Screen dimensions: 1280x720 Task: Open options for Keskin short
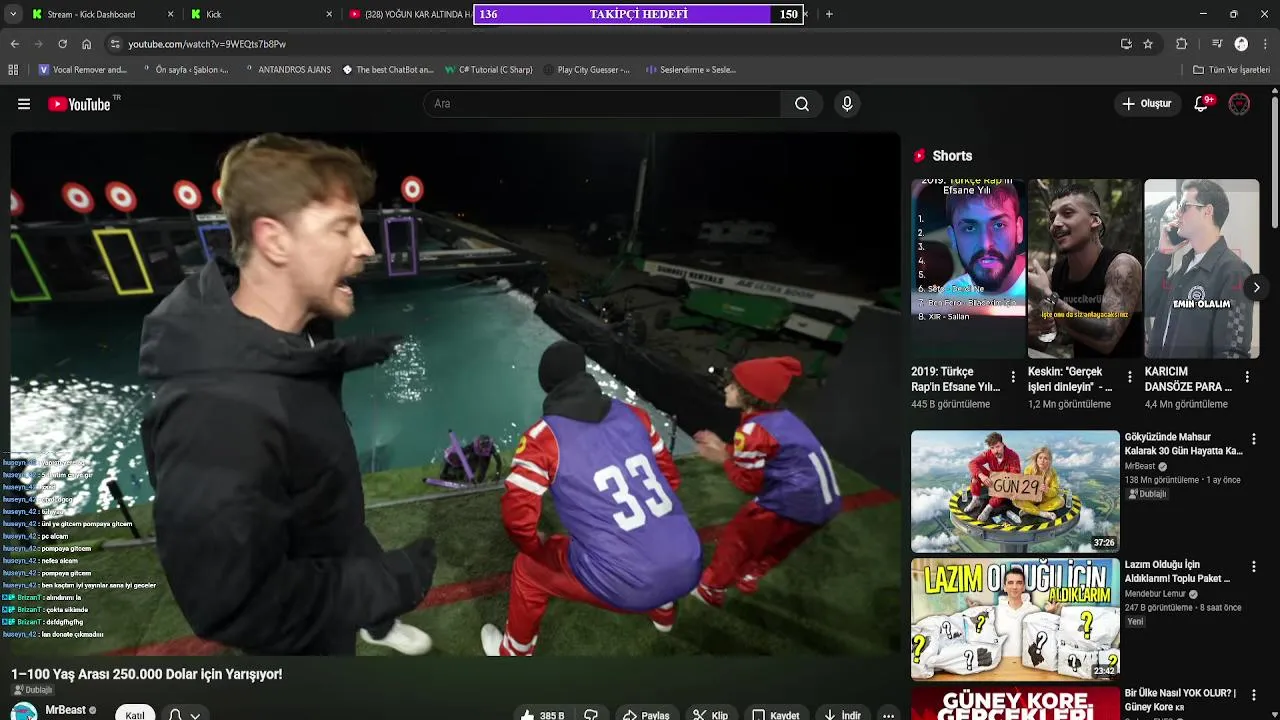[x=1130, y=378]
